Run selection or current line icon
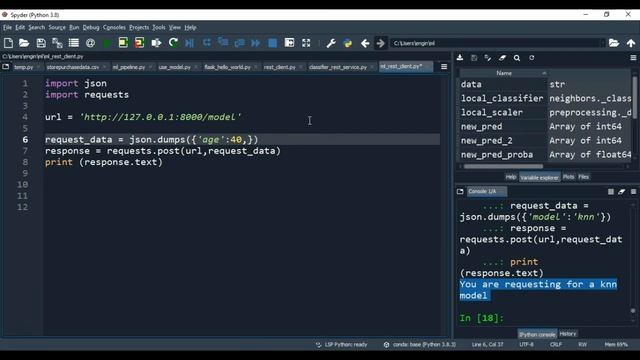 tap(156, 43)
